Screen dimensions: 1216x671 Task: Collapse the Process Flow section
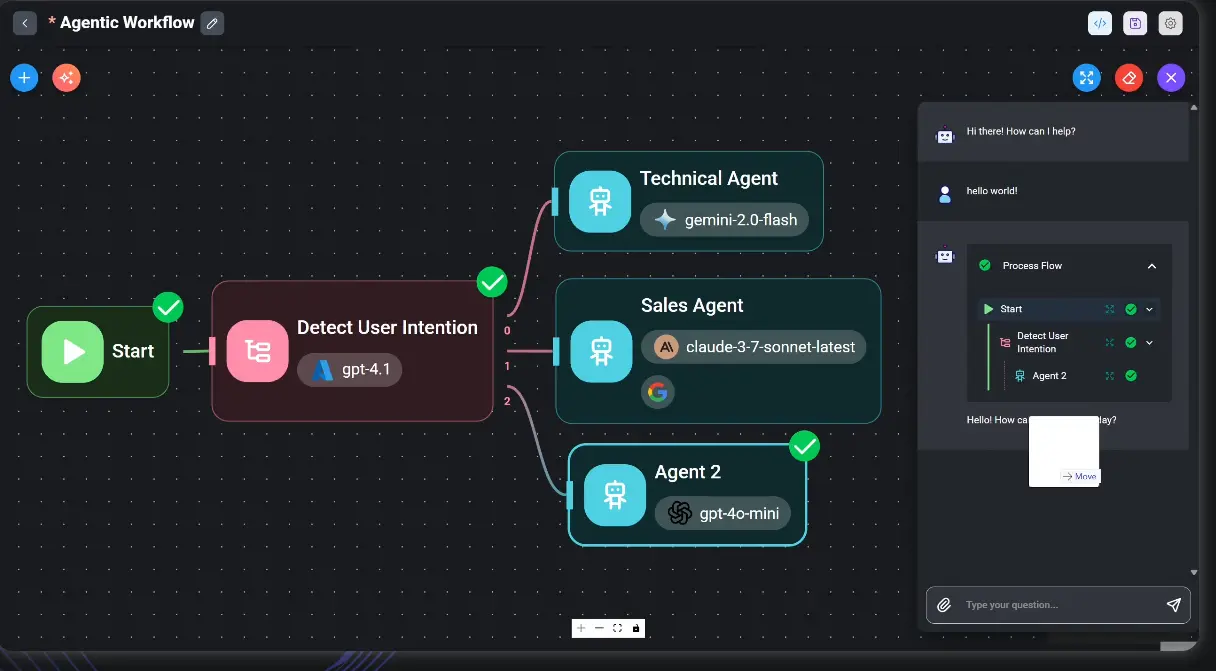click(1152, 266)
